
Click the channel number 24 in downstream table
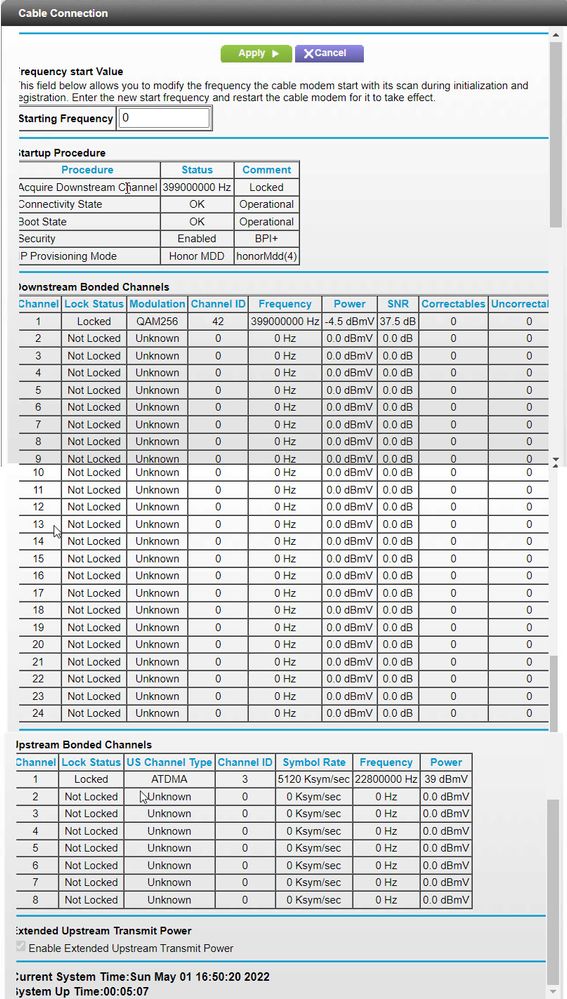pyautogui.click(x=38, y=714)
